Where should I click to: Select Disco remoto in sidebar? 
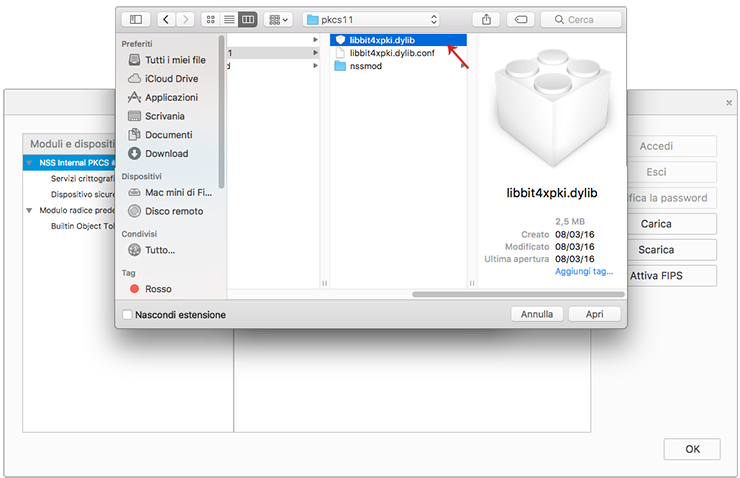pyautogui.click(x=168, y=211)
